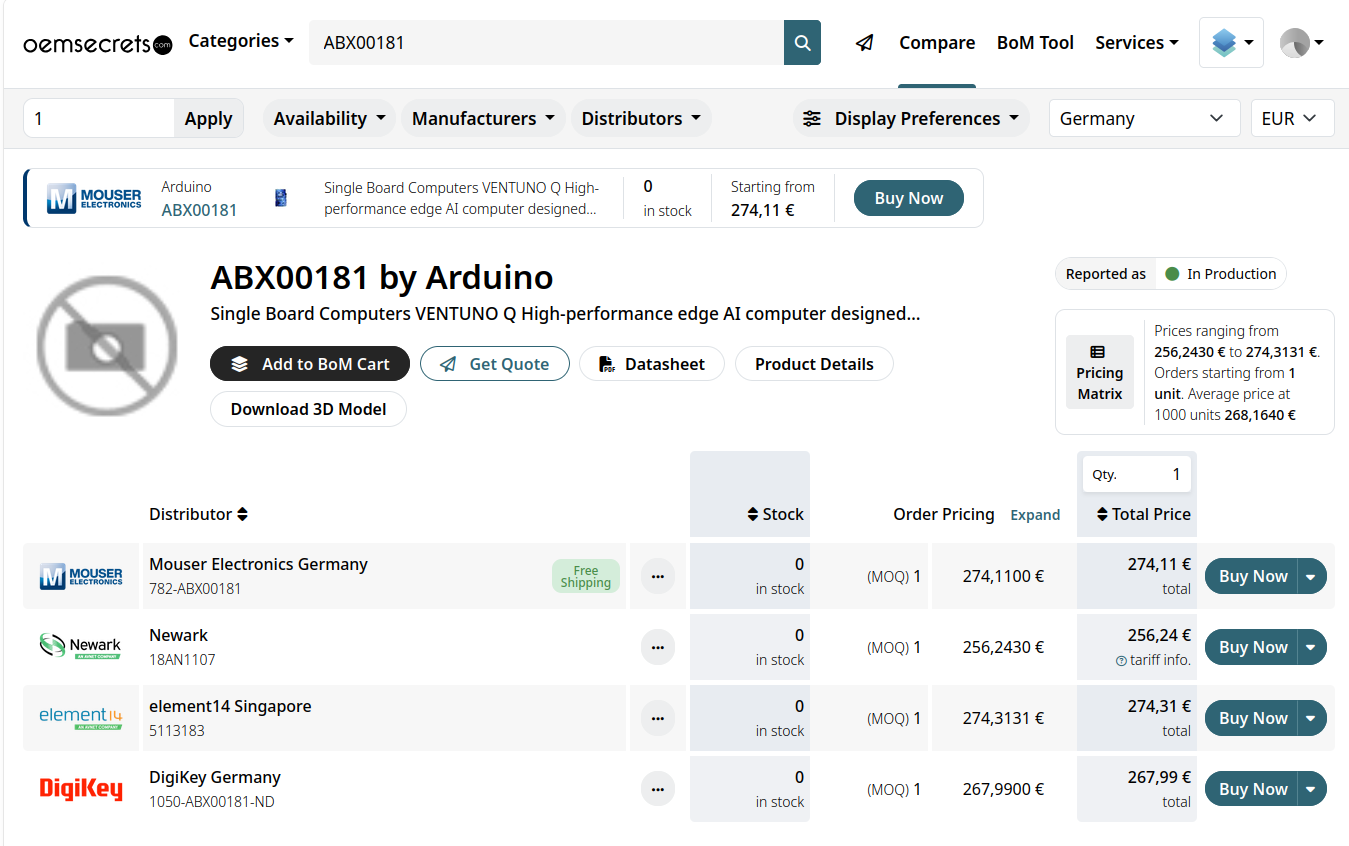Screen dimensions: 1349x846
Task: Open the user avatar menu
Action: click(x=1302, y=43)
